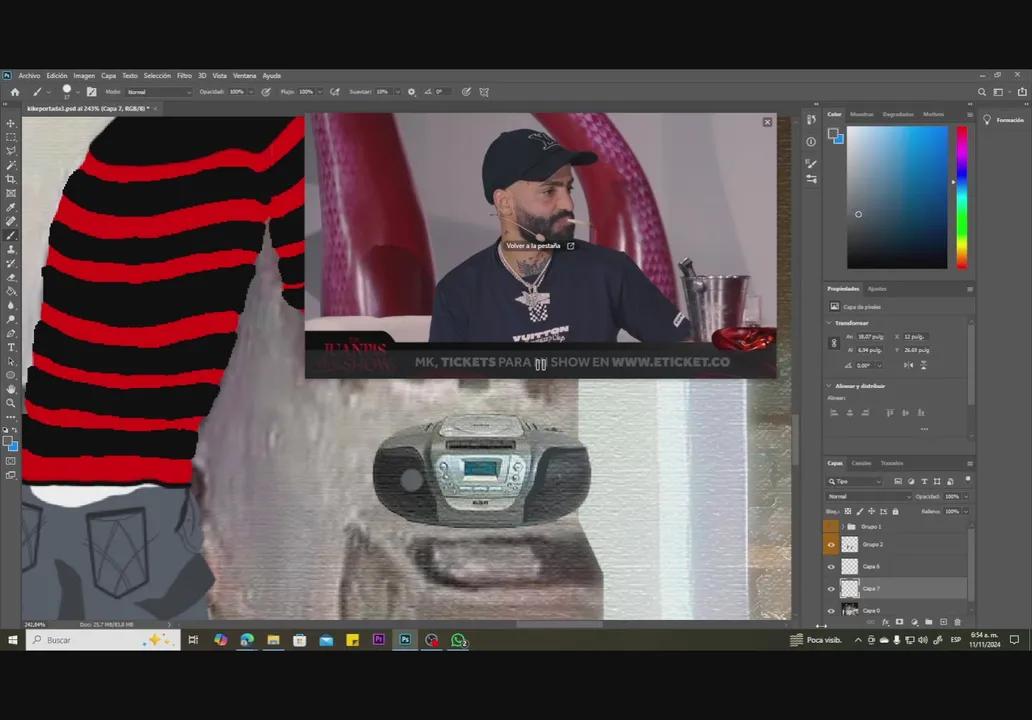Viewport: 1032px width, 720px height.
Task: Switch to the Muestras tab
Action: point(862,115)
